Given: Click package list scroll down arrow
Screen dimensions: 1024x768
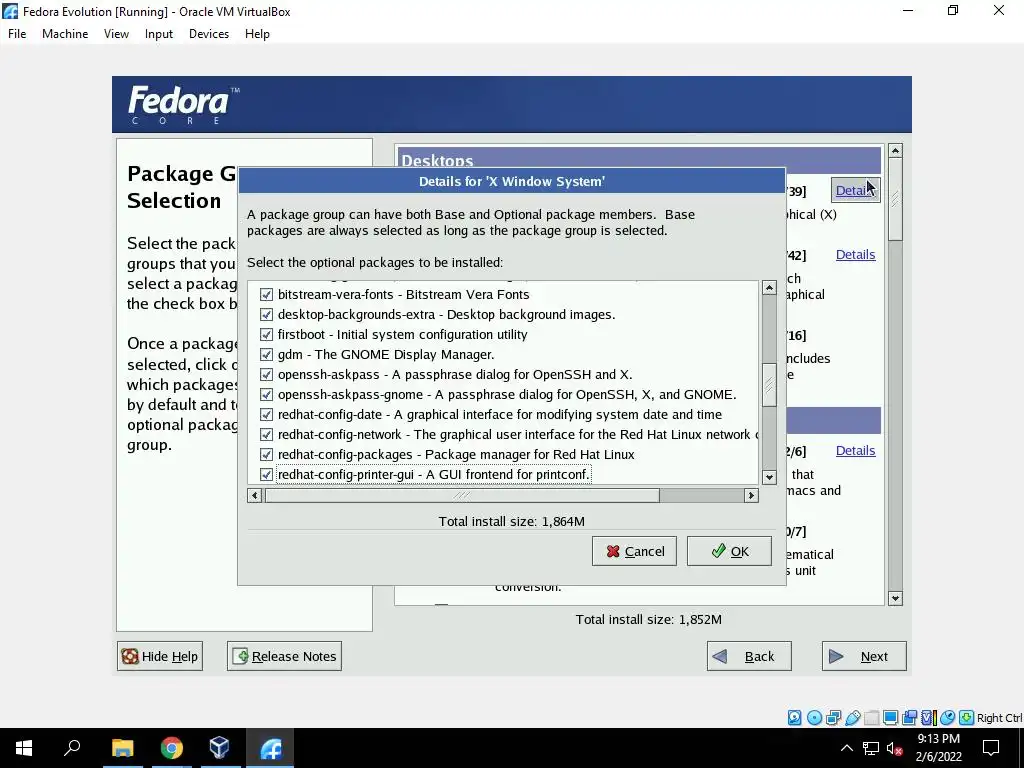Looking at the screenshot, I should pos(769,477).
